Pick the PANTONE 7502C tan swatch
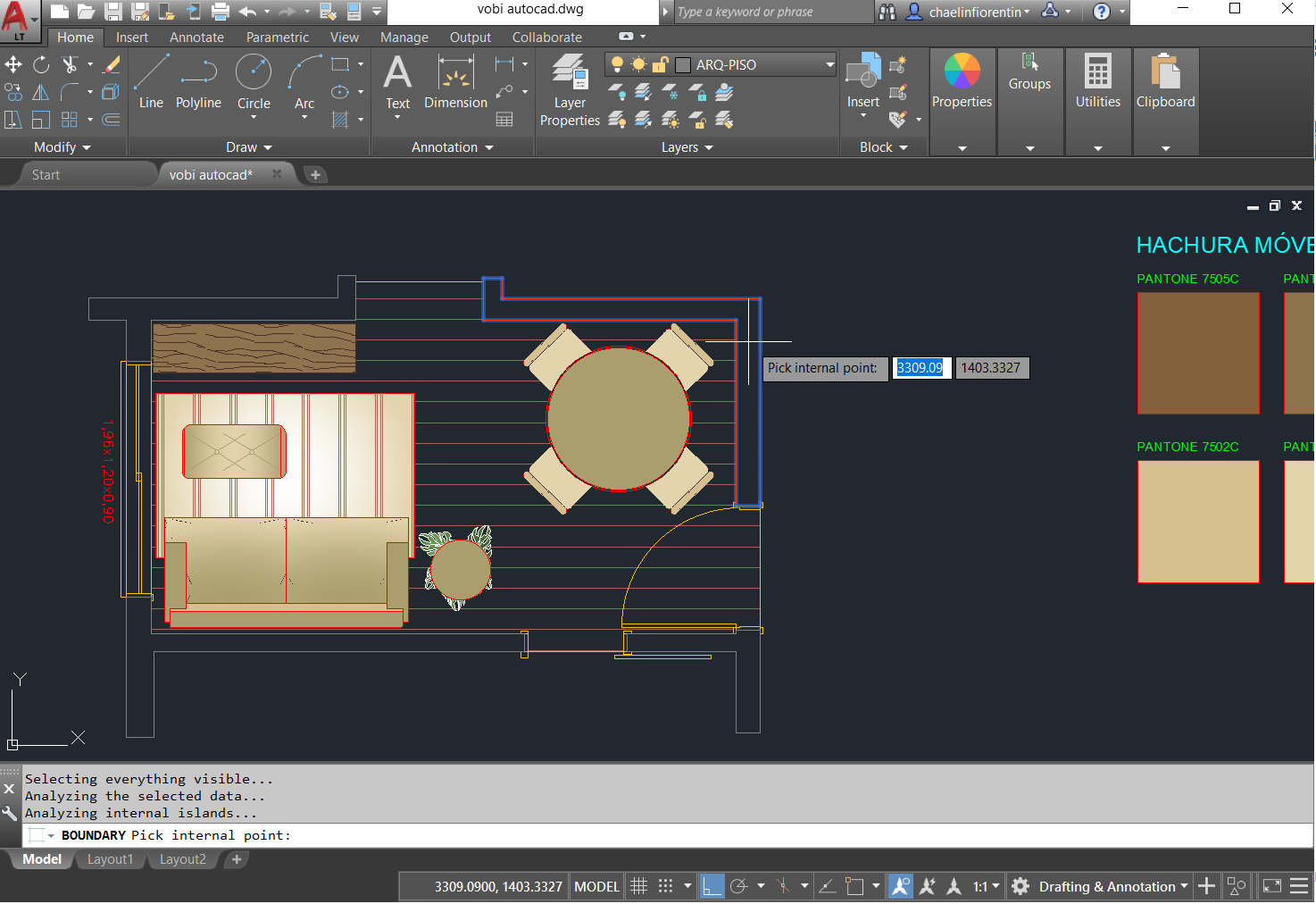 pos(1198,522)
